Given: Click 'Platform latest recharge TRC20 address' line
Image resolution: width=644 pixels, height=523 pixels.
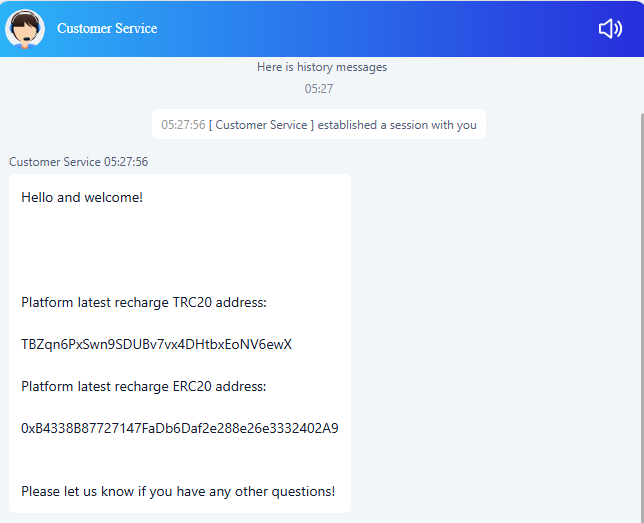Looking at the screenshot, I should point(144,303).
